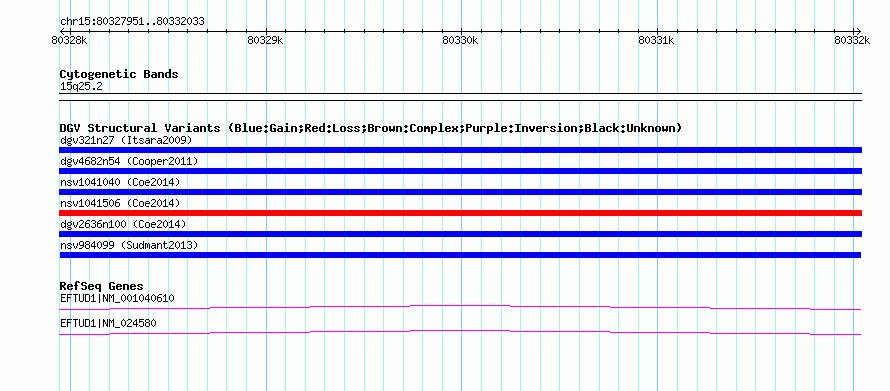The width and height of the screenshot is (890, 391).
Task: Select the EFTUD1 NM_024580 magenta transcript line
Action: coord(460,333)
